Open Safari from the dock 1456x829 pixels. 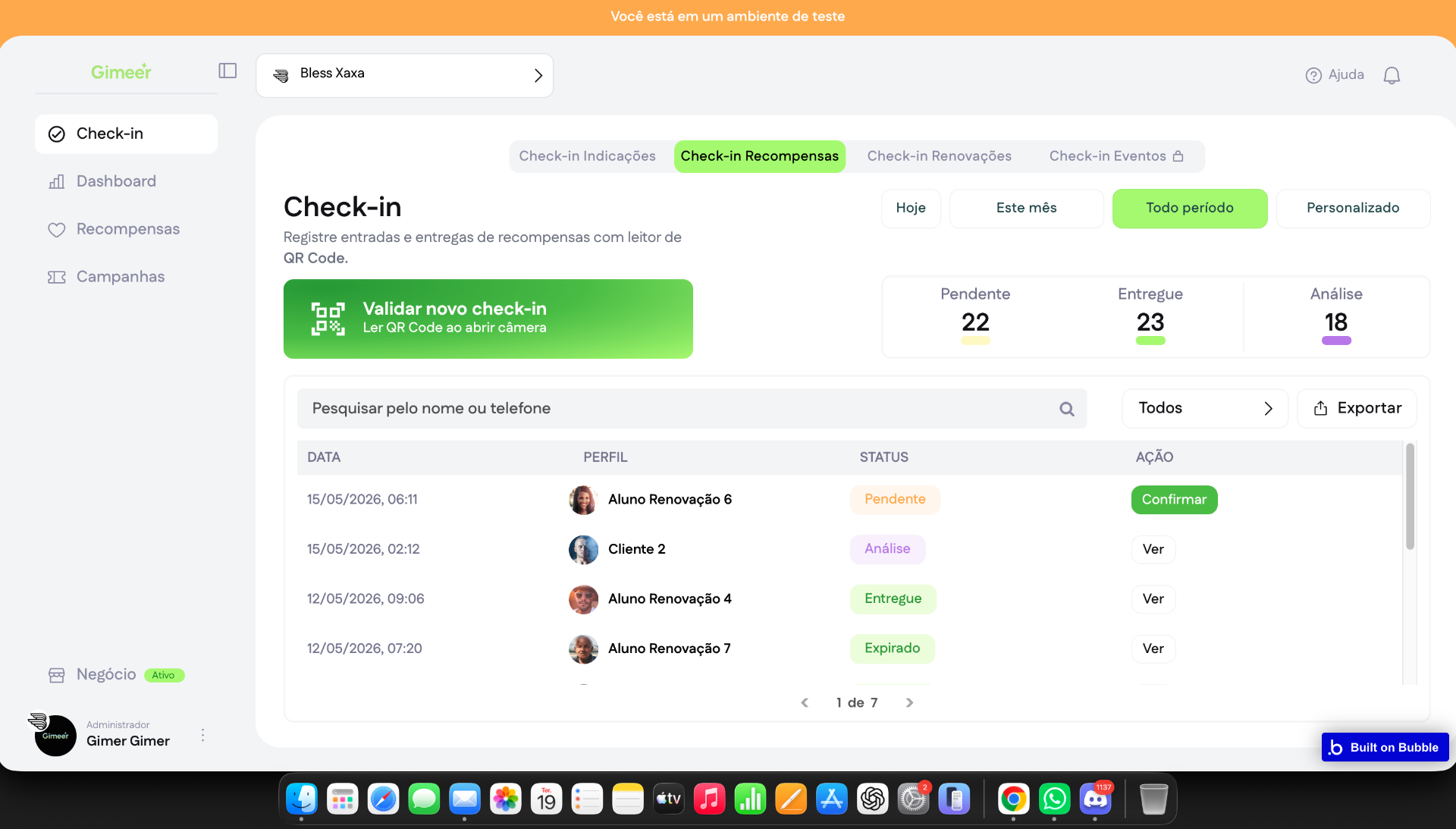(383, 799)
